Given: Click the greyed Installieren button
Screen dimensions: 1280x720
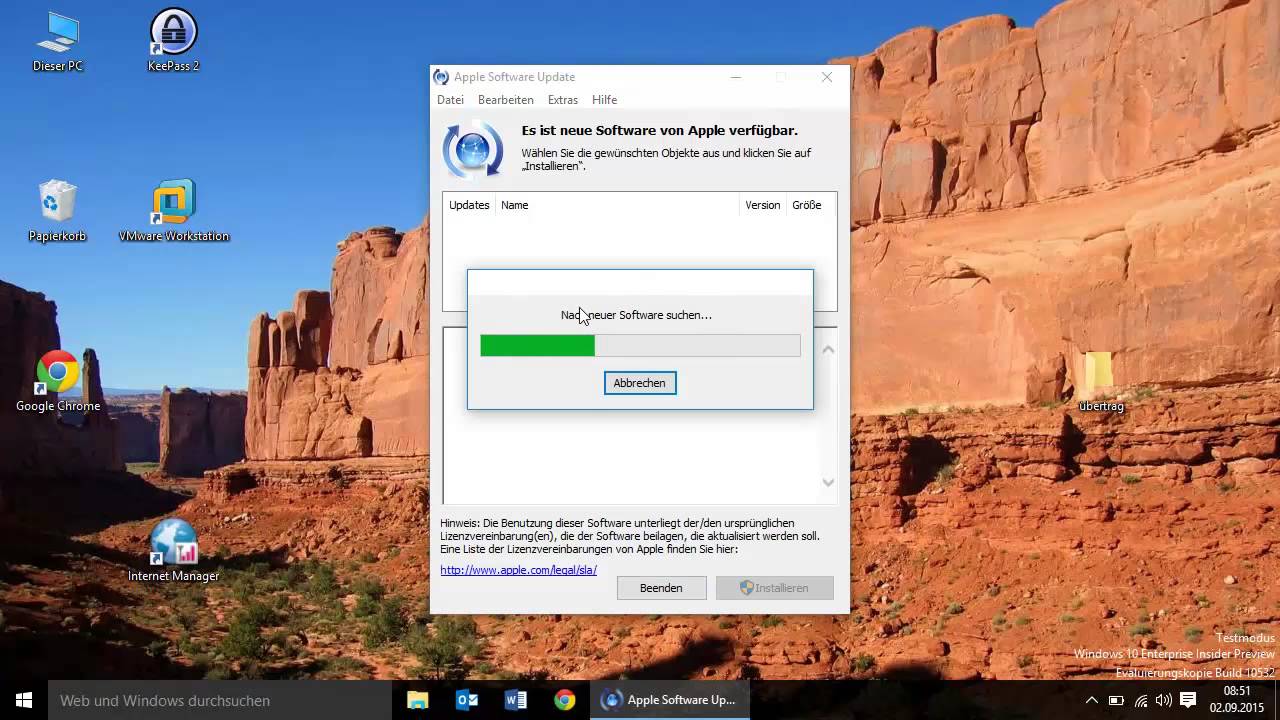Looking at the screenshot, I should coord(775,588).
